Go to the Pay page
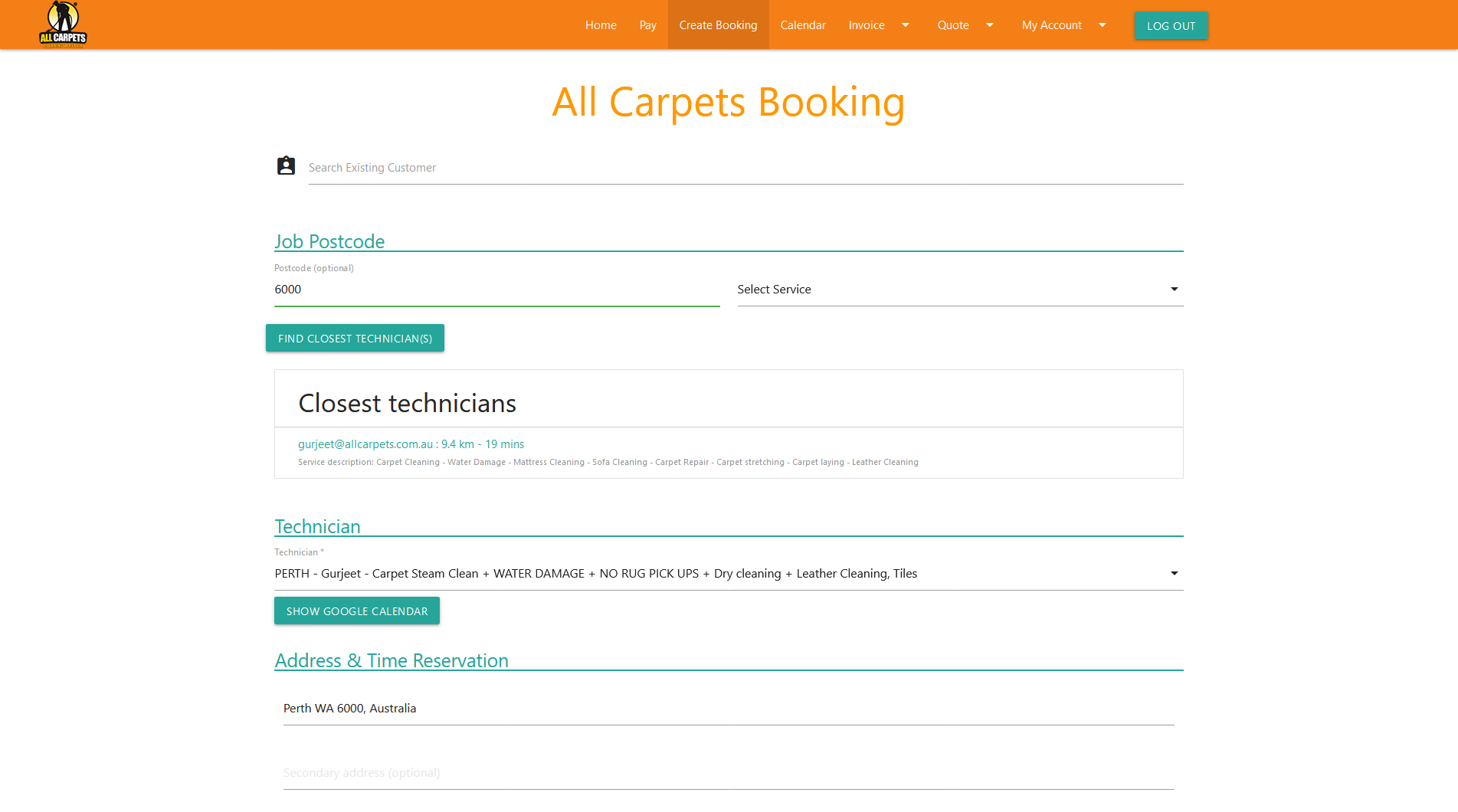Image resolution: width=1458 pixels, height=812 pixels. click(648, 25)
